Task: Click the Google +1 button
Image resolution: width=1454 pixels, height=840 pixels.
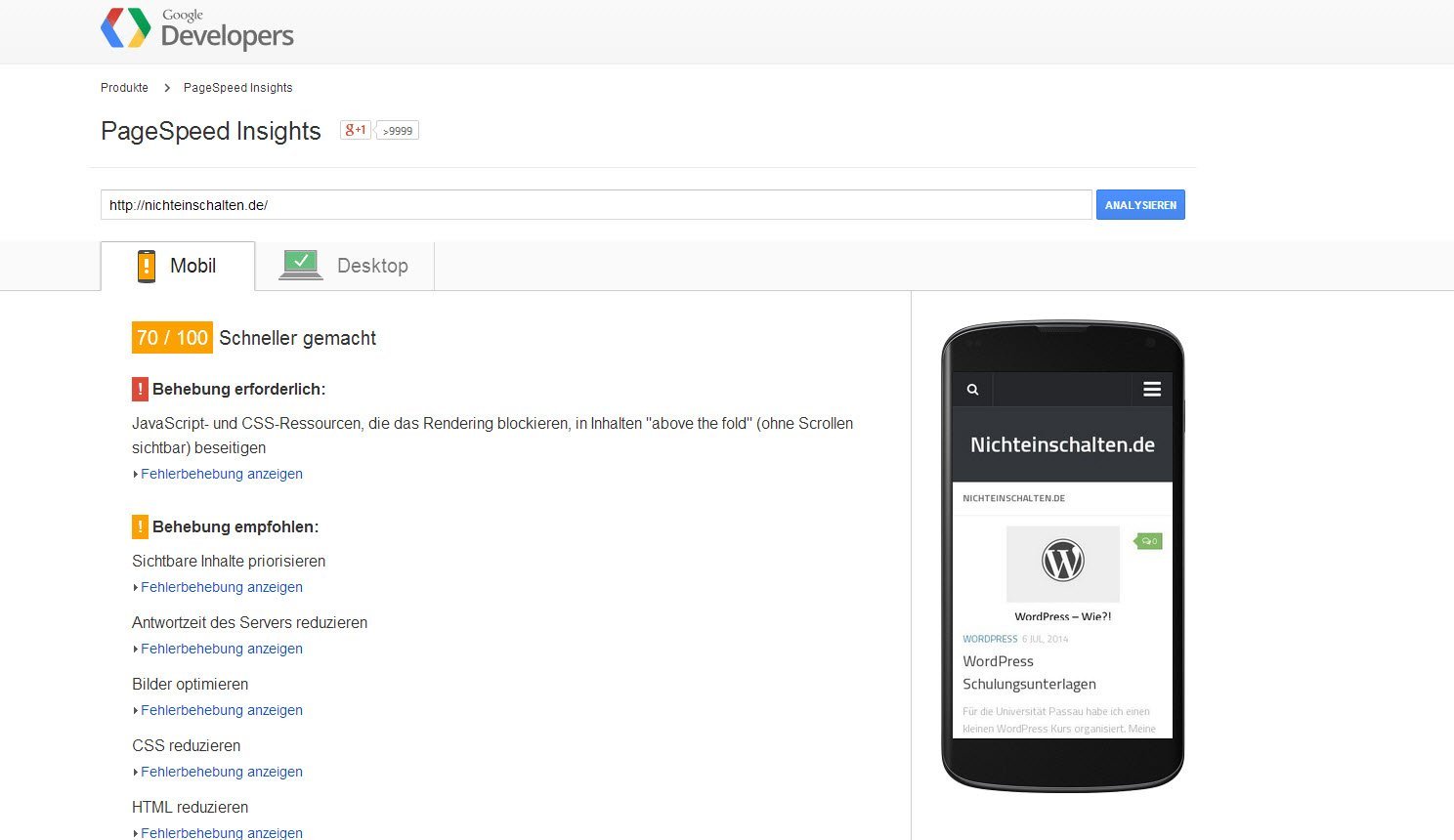Action: [x=356, y=130]
